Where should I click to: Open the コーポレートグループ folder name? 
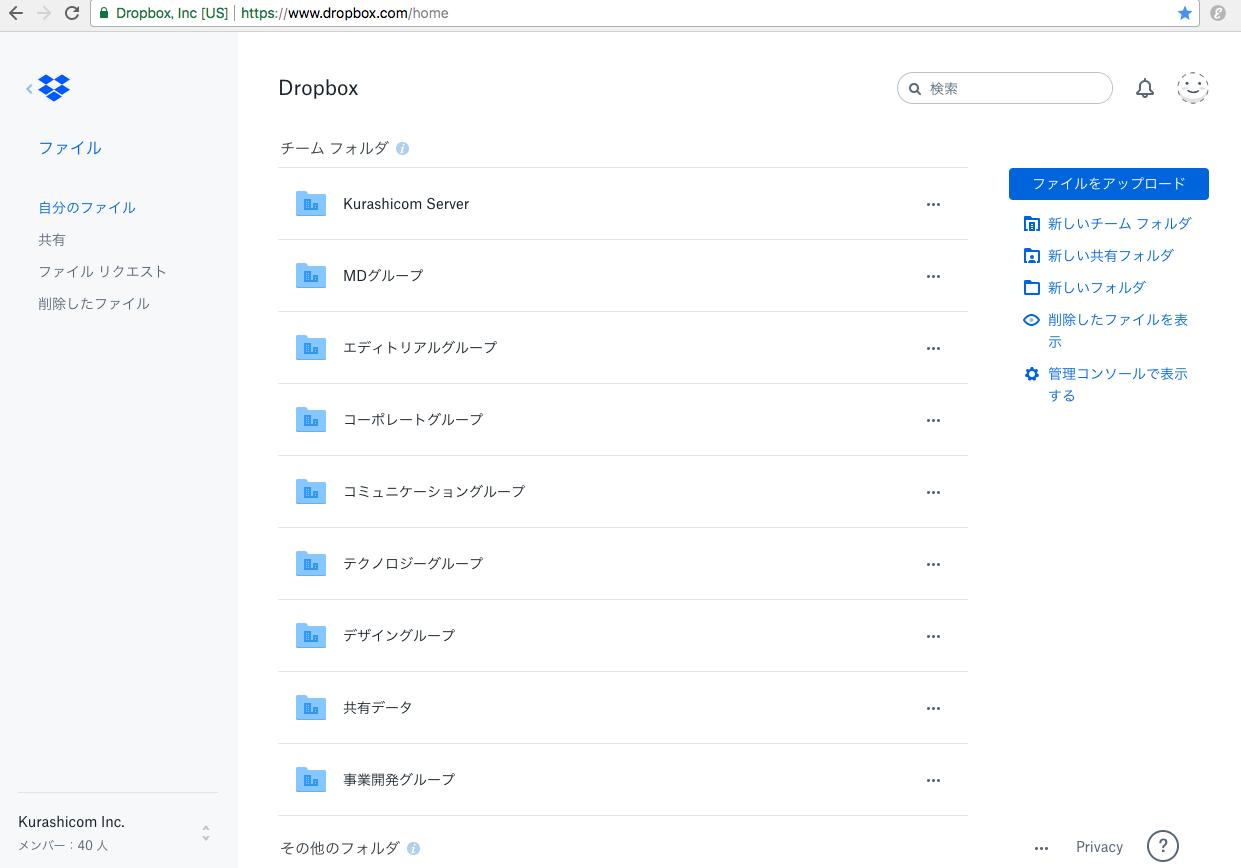tap(413, 420)
